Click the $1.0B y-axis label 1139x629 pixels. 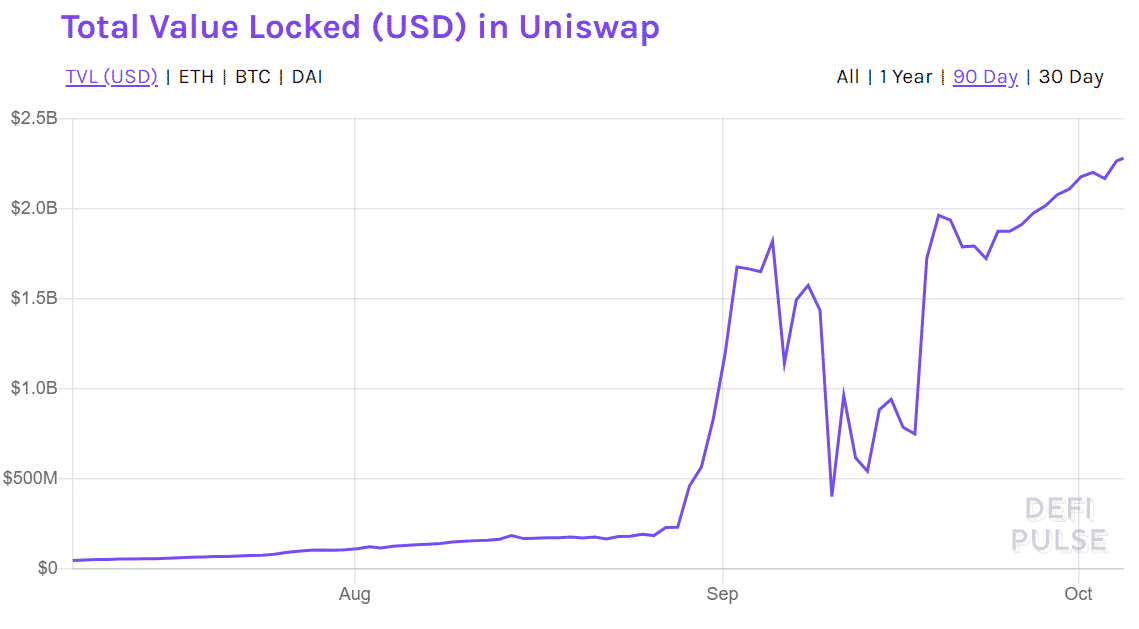tap(34, 388)
